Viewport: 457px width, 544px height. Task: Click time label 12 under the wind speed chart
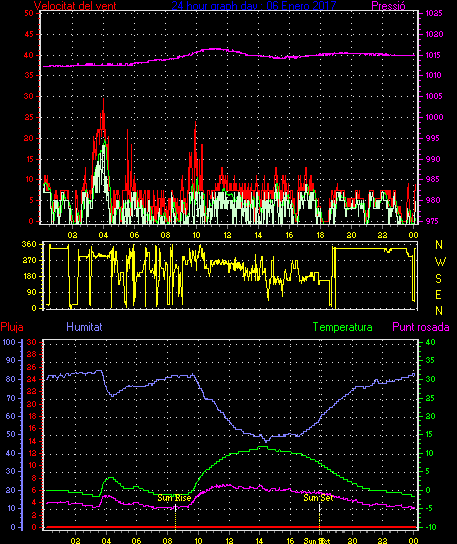tap(227, 235)
